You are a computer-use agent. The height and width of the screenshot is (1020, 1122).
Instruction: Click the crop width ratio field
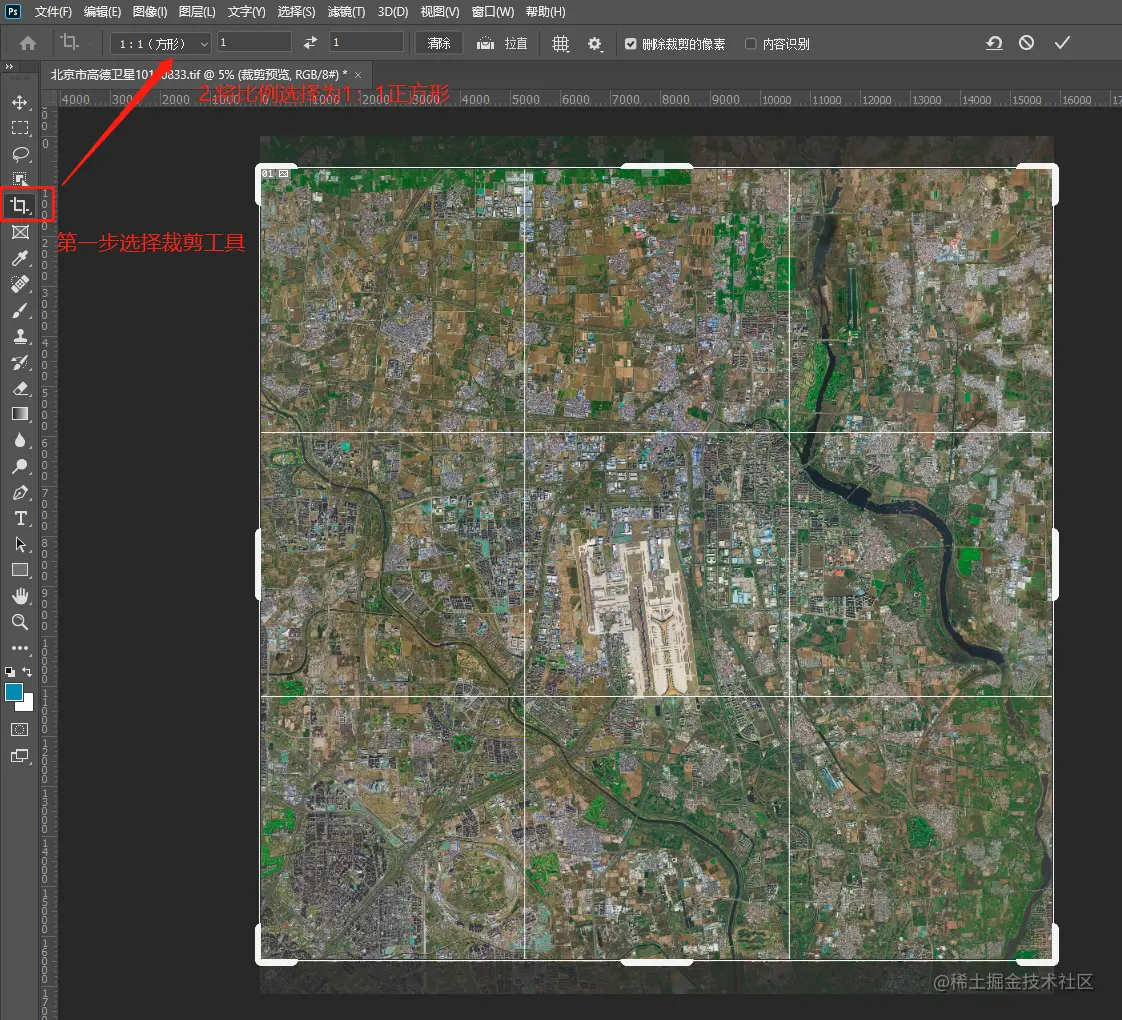click(x=253, y=42)
